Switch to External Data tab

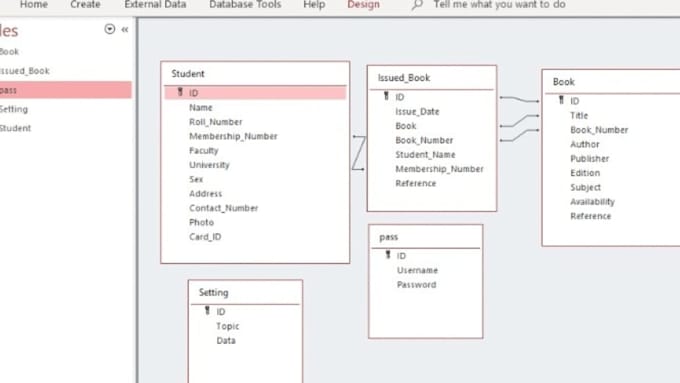point(155,5)
